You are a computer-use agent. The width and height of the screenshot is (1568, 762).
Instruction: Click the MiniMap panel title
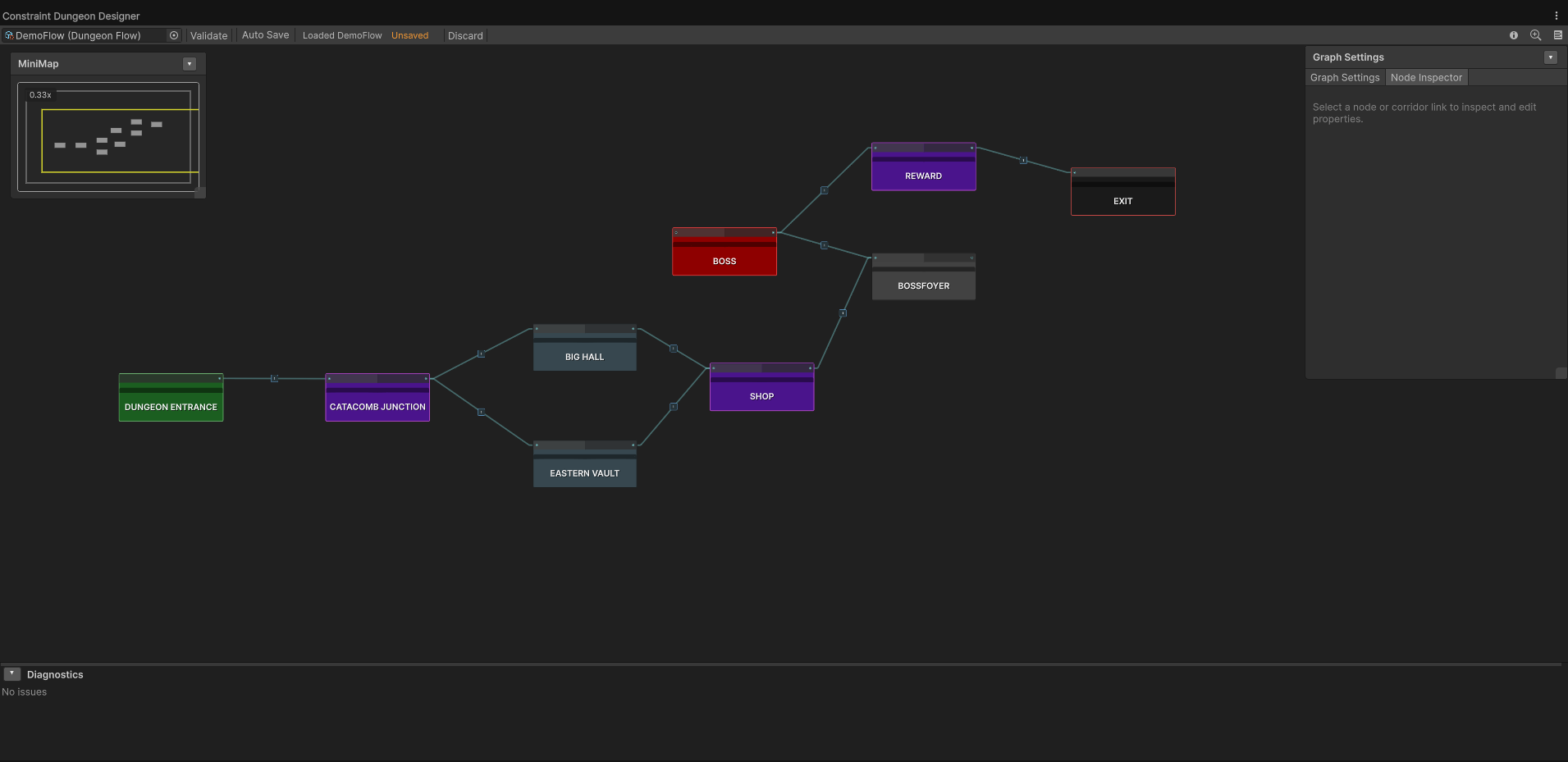pos(39,64)
